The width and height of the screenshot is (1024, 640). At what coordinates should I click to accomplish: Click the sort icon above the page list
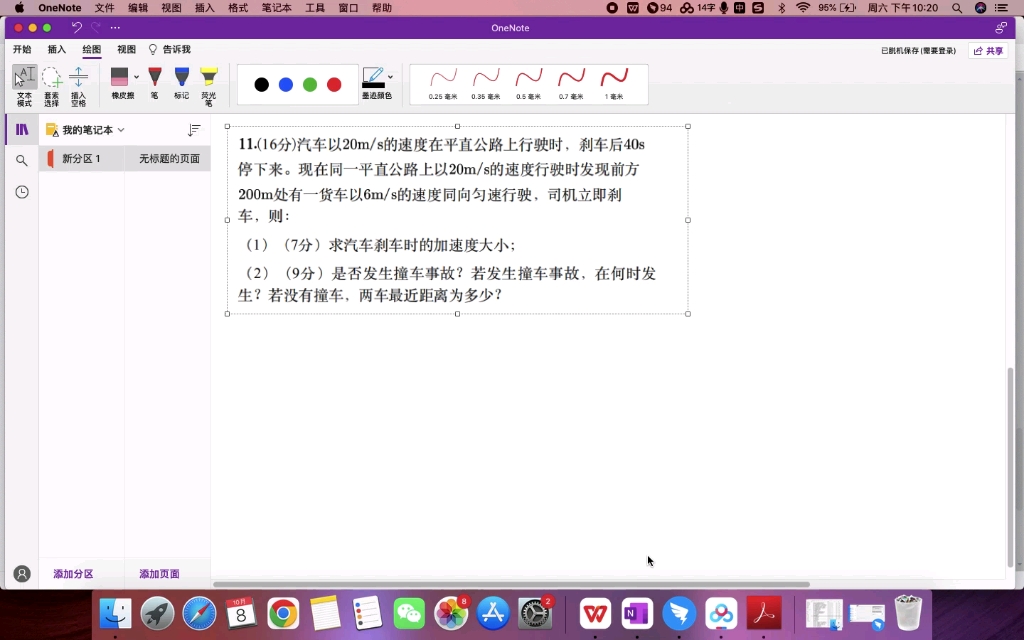pyautogui.click(x=196, y=129)
